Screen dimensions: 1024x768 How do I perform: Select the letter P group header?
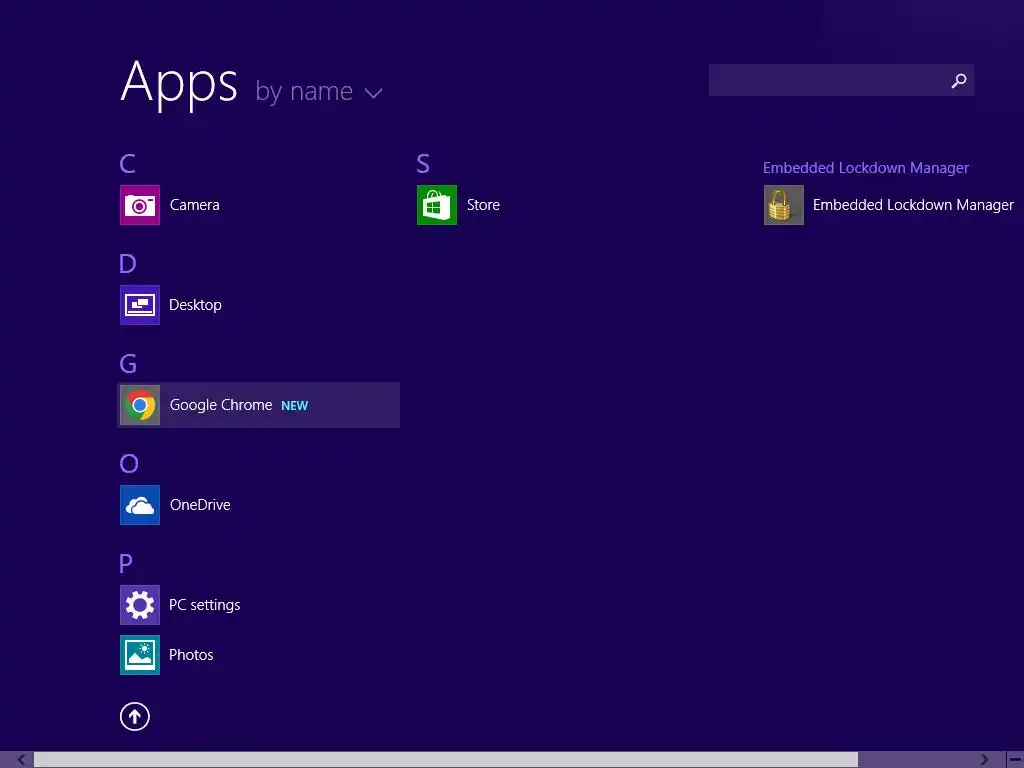coord(126,564)
